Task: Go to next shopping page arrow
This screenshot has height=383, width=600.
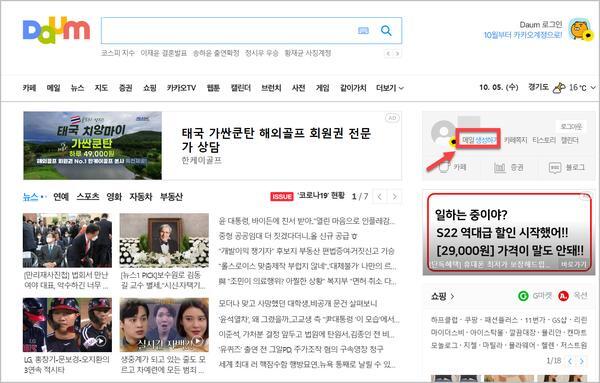Action: (582, 361)
